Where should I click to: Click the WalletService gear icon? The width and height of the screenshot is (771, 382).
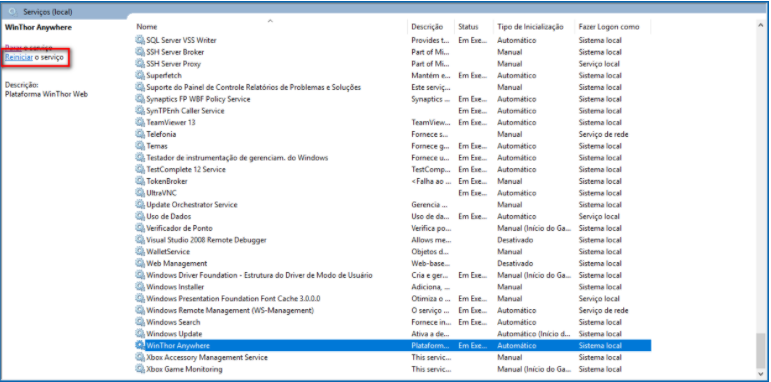pyautogui.click(x=140, y=252)
